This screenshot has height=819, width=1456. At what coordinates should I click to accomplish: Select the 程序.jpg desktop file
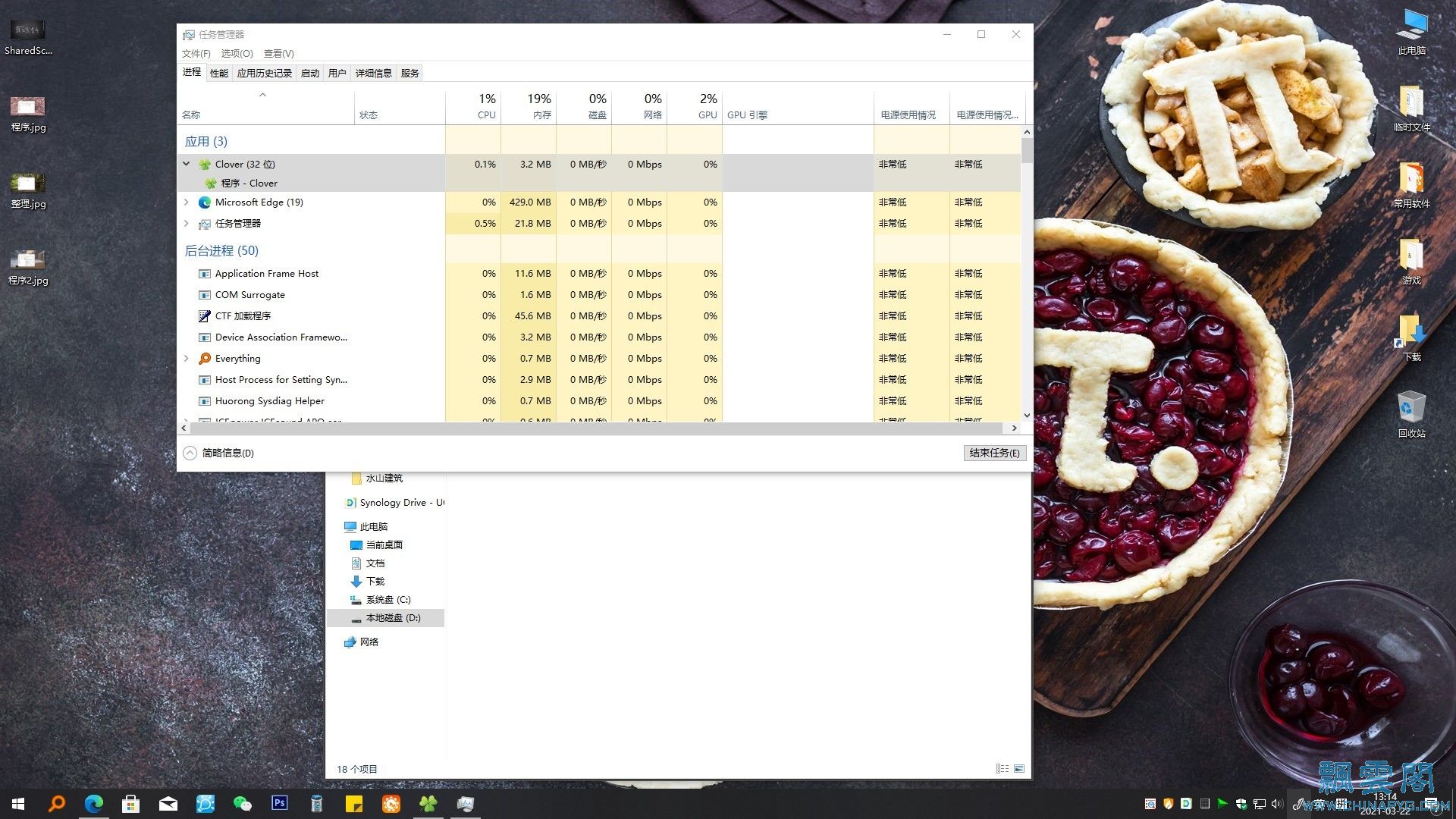coord(28,114)
